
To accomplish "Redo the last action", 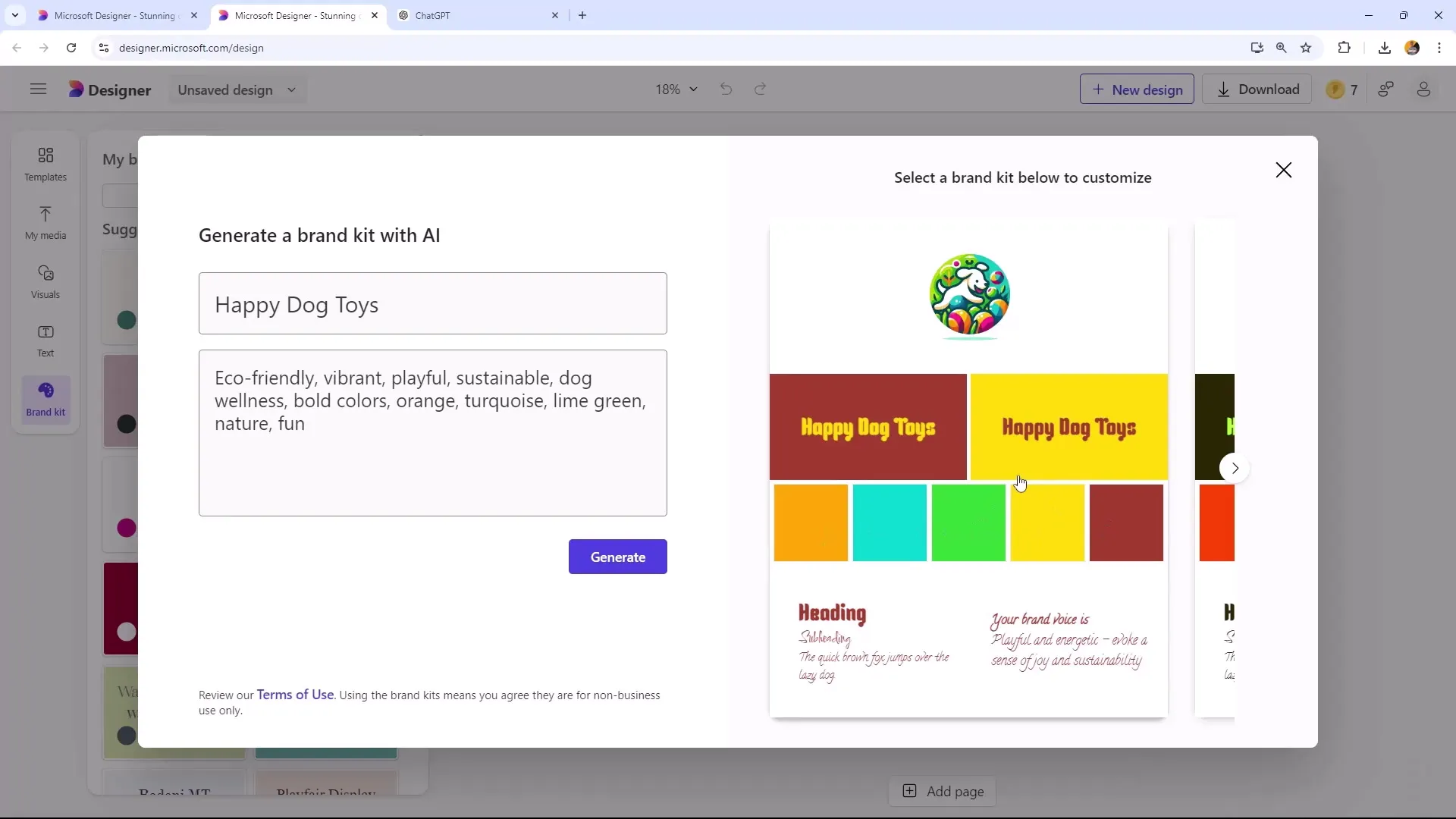I will (760, 89).
